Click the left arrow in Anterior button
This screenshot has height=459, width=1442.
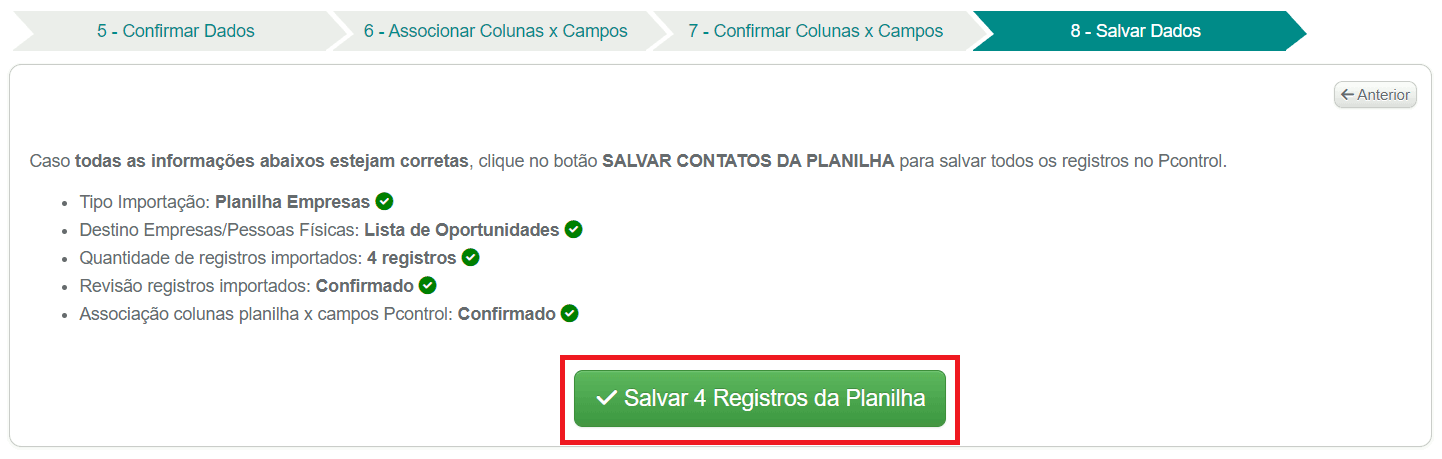1347,95
